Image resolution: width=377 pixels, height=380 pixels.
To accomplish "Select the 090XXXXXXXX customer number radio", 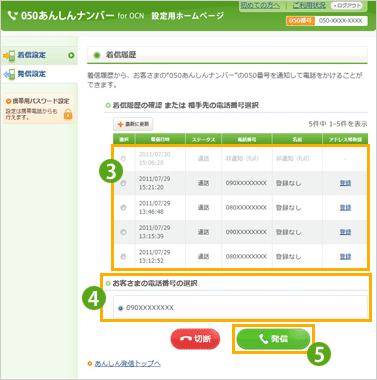I will pos(121,308).
